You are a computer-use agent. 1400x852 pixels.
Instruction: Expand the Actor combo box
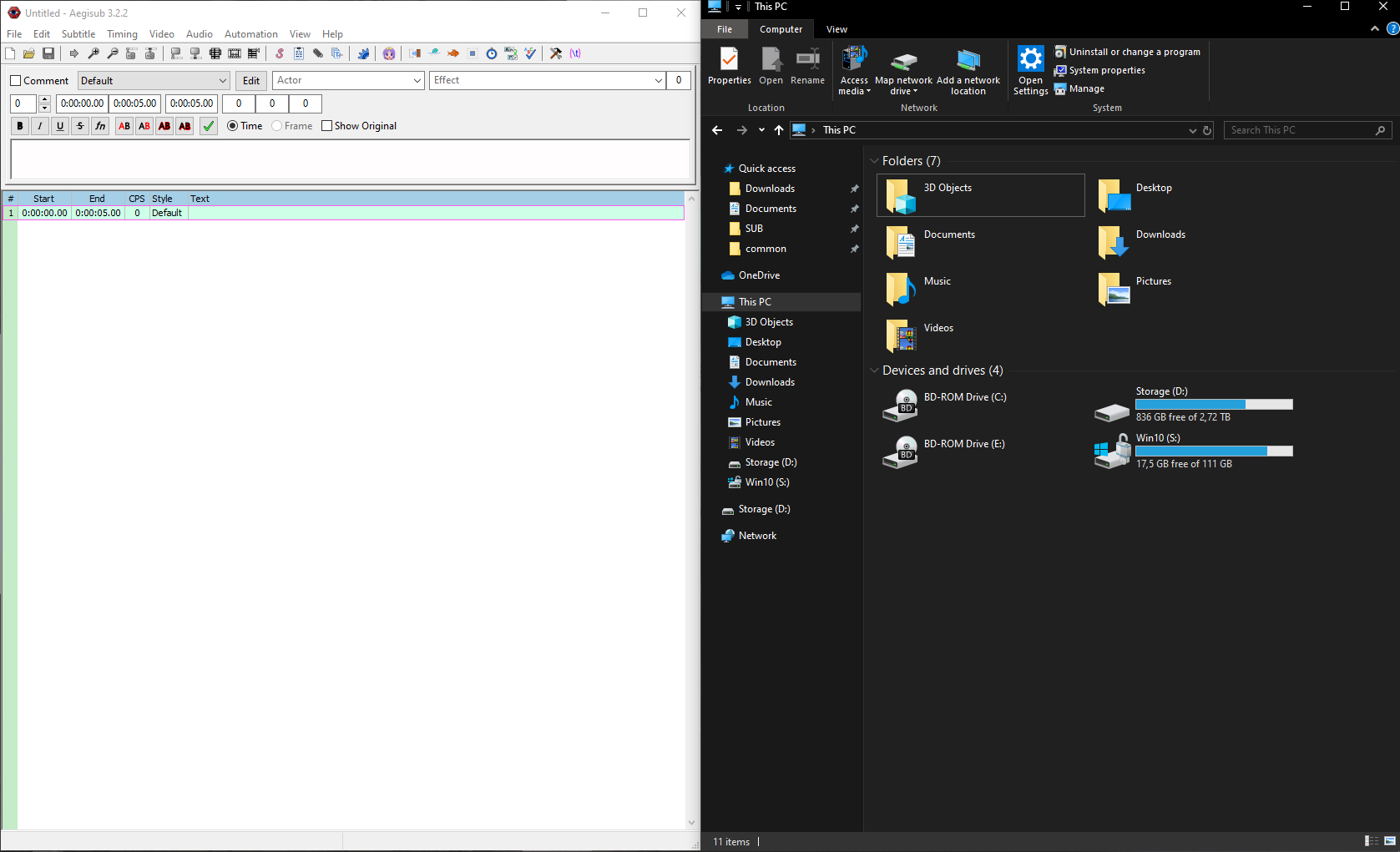coord(417,80)
